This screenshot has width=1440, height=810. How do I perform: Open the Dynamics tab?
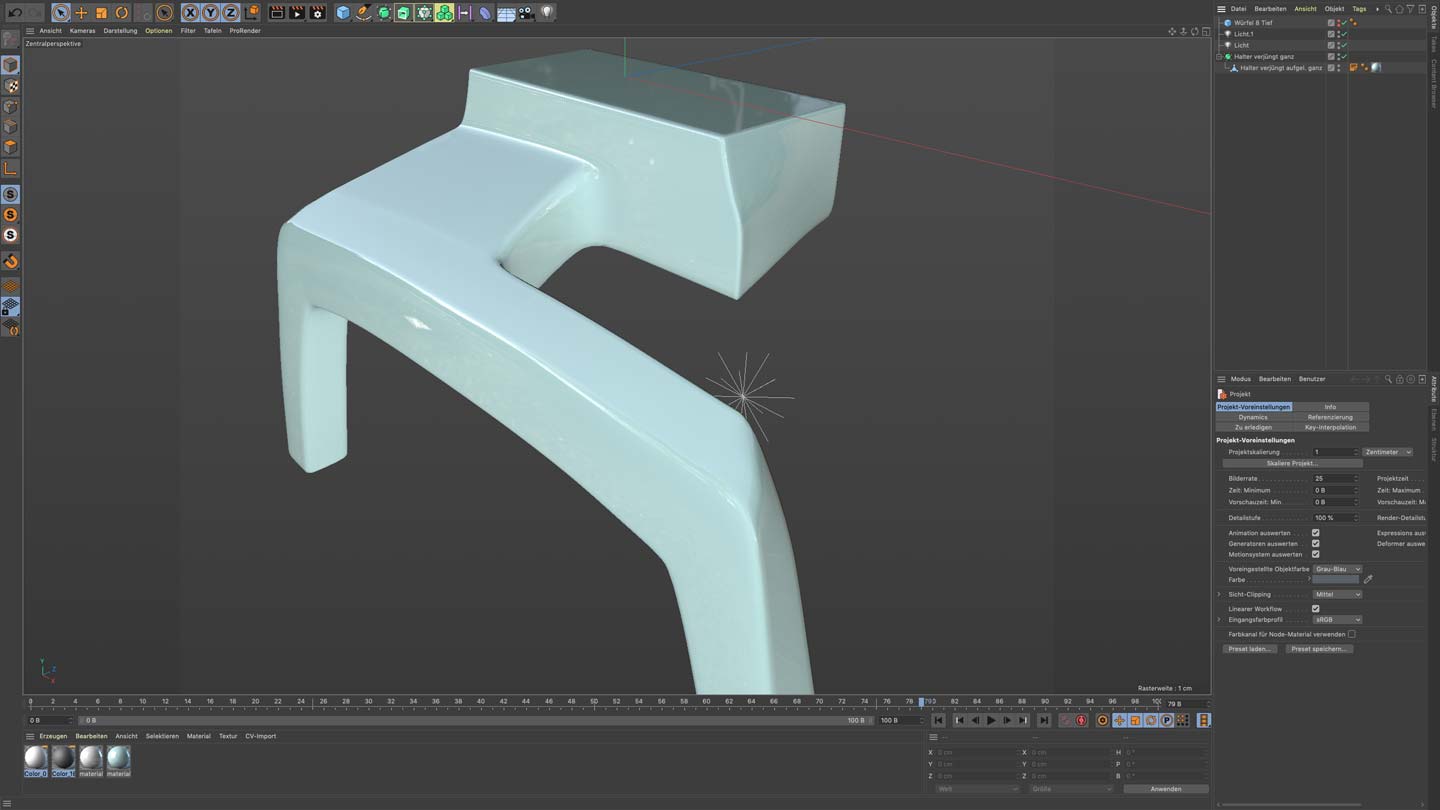(1253, 417)
